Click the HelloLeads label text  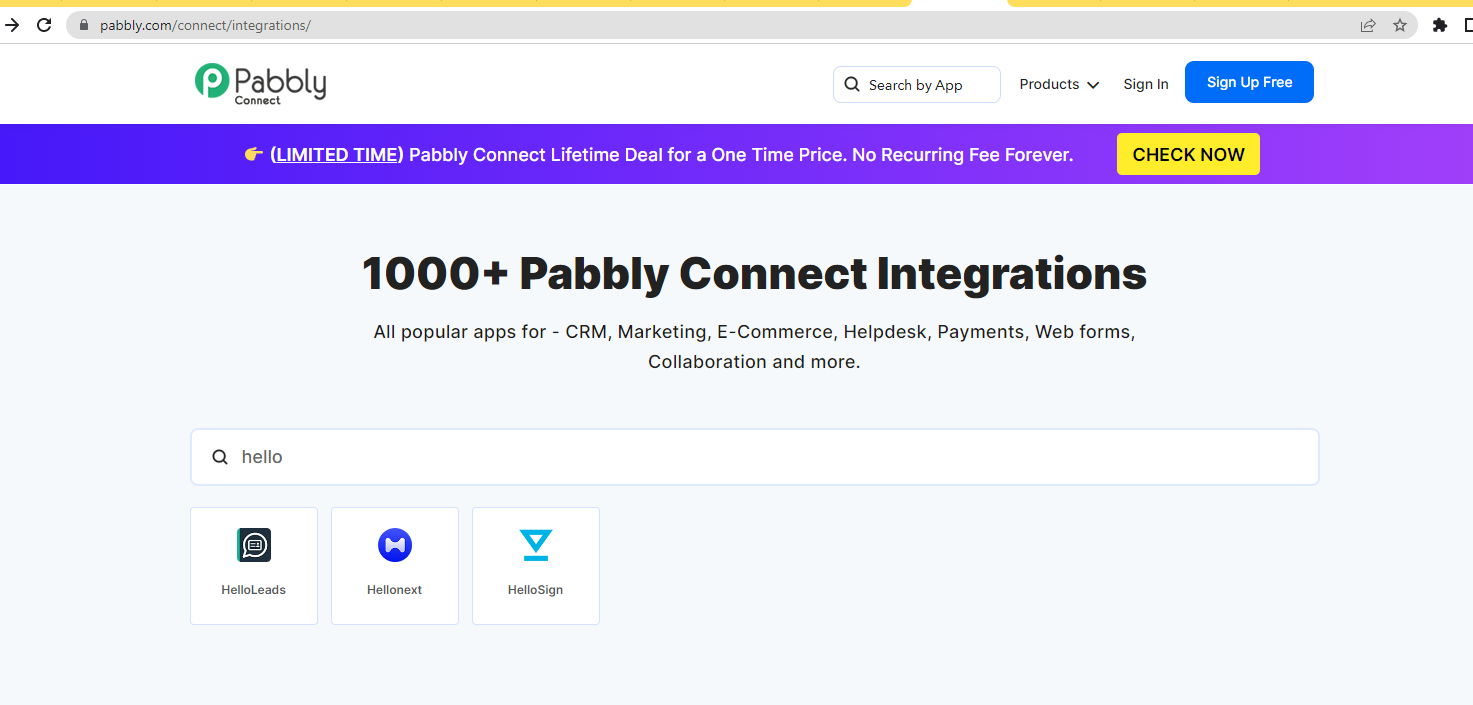tap(254, 590)
